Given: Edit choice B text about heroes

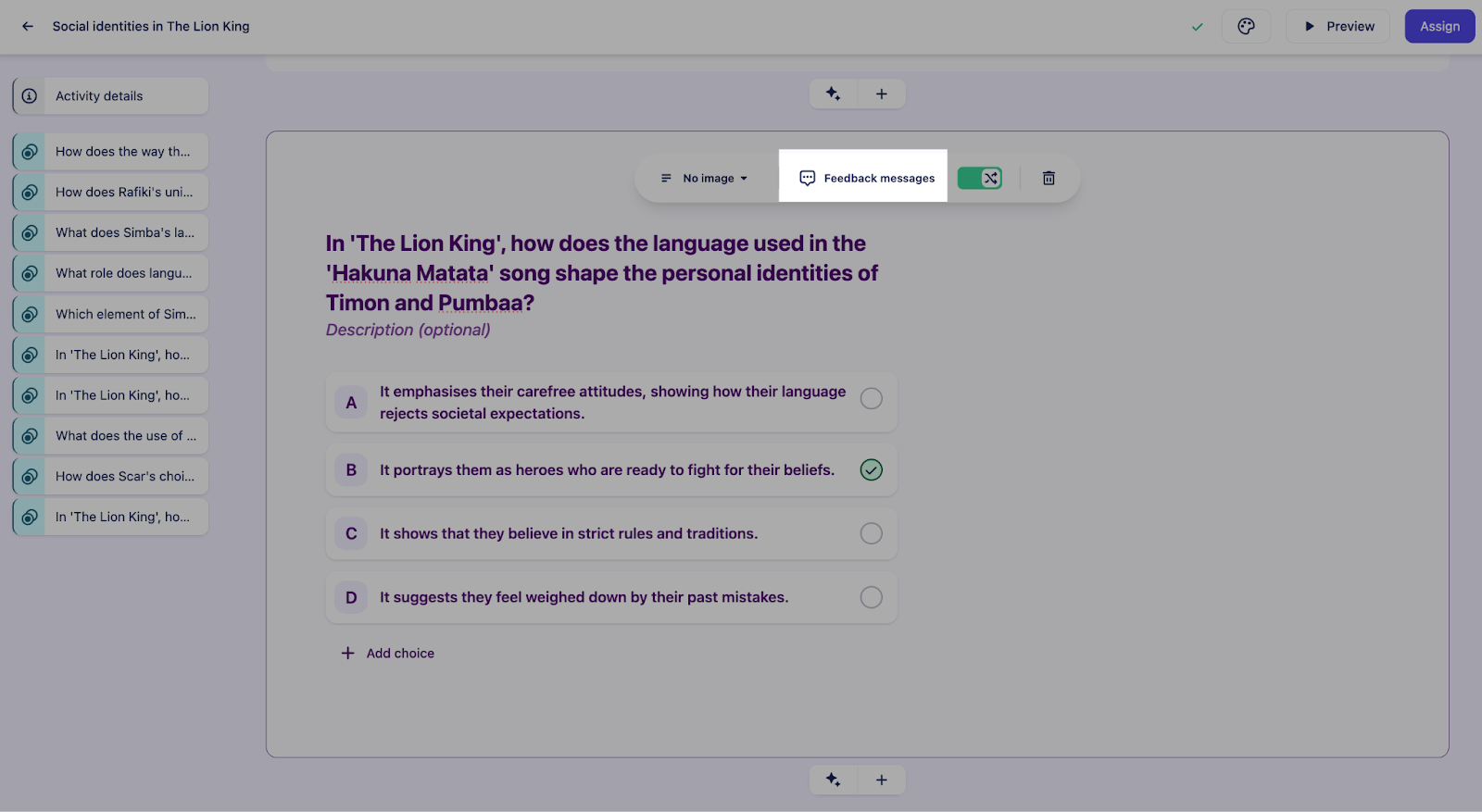Looking at the screenshot, I should 607,470.
